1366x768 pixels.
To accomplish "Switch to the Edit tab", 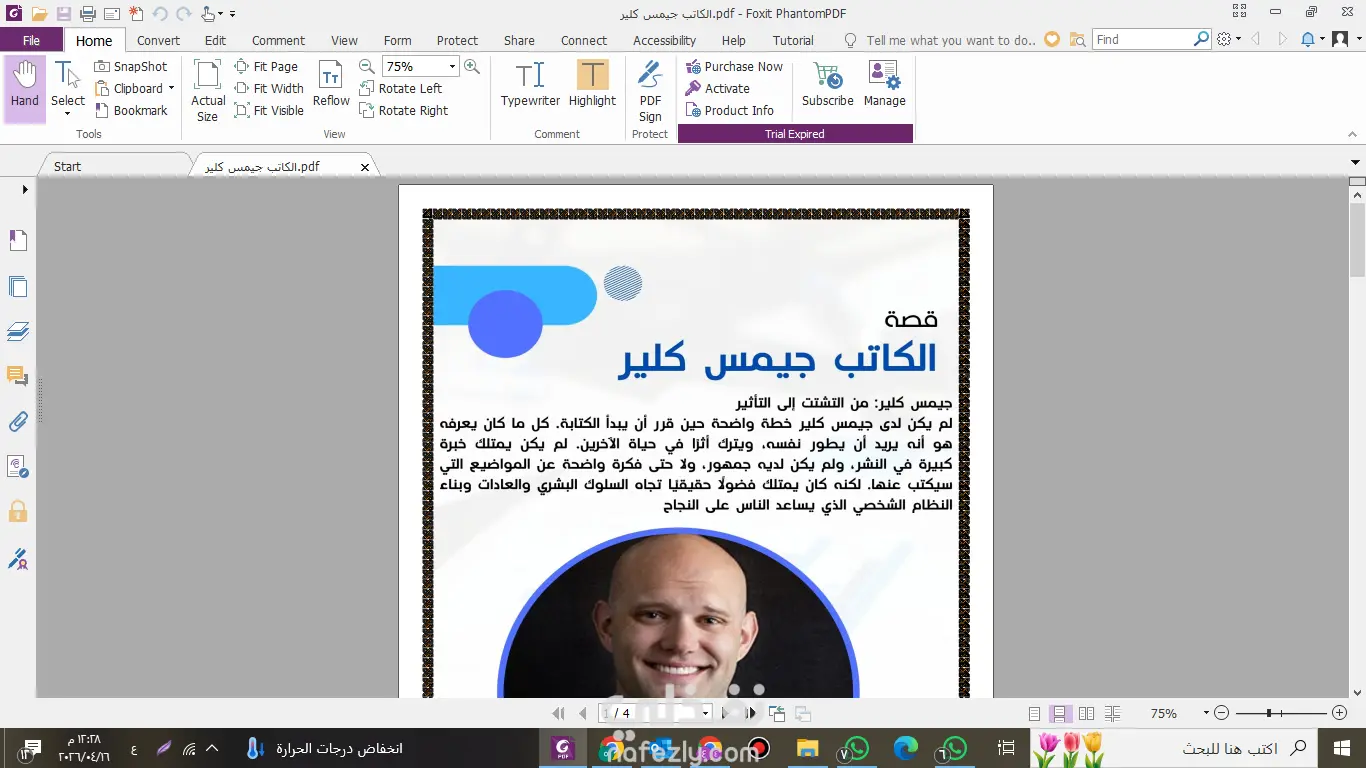I will point(215,40).
